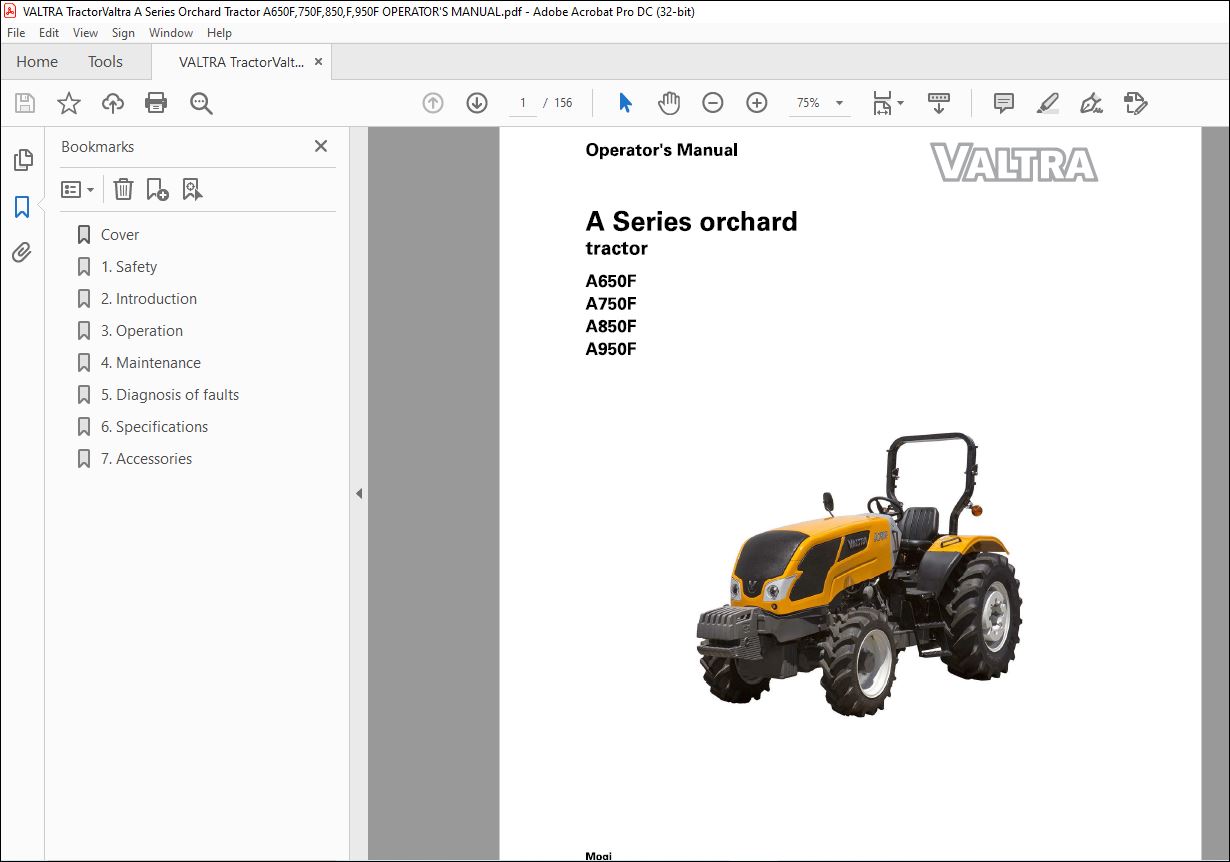The image size is (1230, 862).
Task: Open the Help menu
Action: pyautogui.click(x=219, y=33)
